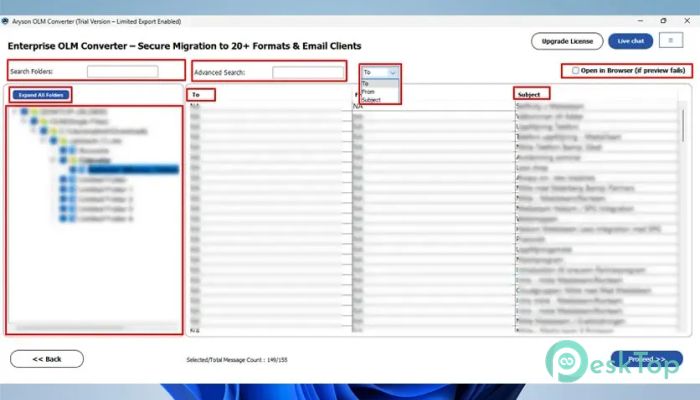Select the Untitled Folder 1 tree item
The image size is (700, 400).
(x=105, y=189)
